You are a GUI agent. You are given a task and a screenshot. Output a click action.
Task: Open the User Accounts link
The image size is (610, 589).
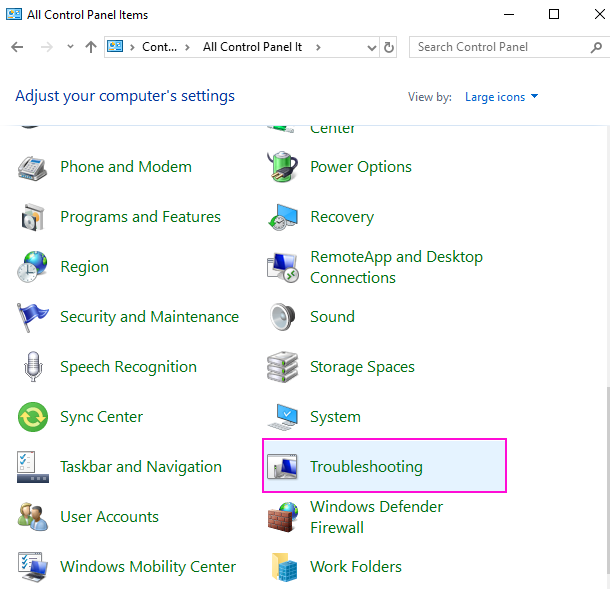click(x=109, y=517)
